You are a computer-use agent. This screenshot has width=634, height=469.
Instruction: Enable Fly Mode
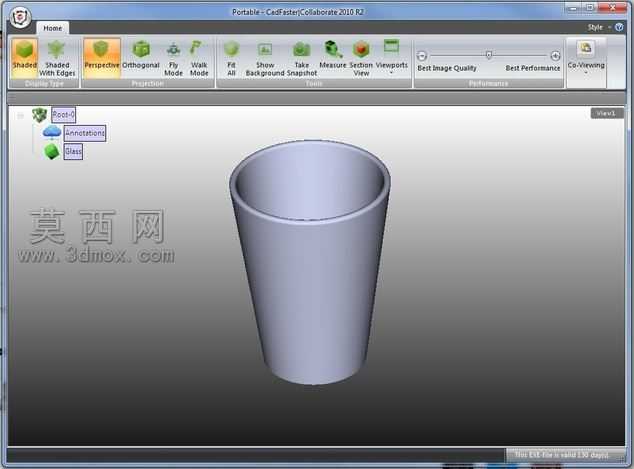click(173, 58)
